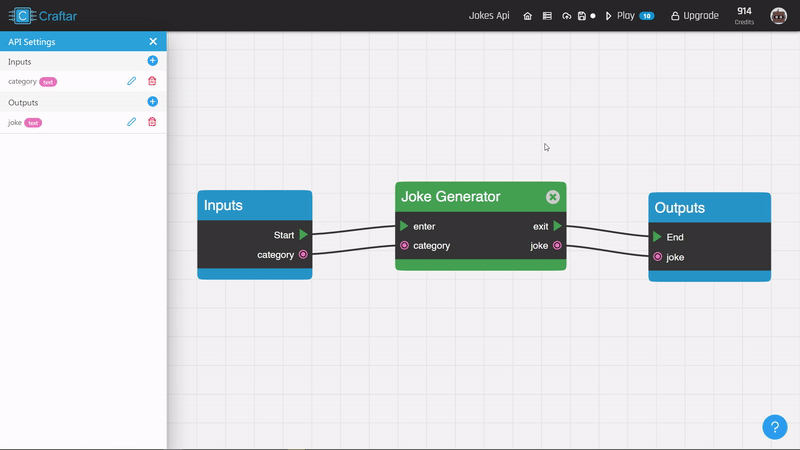Click the joke output port on Joke Generator
The height and width of the screenshot is (450, 800).
tap(557, 246)
